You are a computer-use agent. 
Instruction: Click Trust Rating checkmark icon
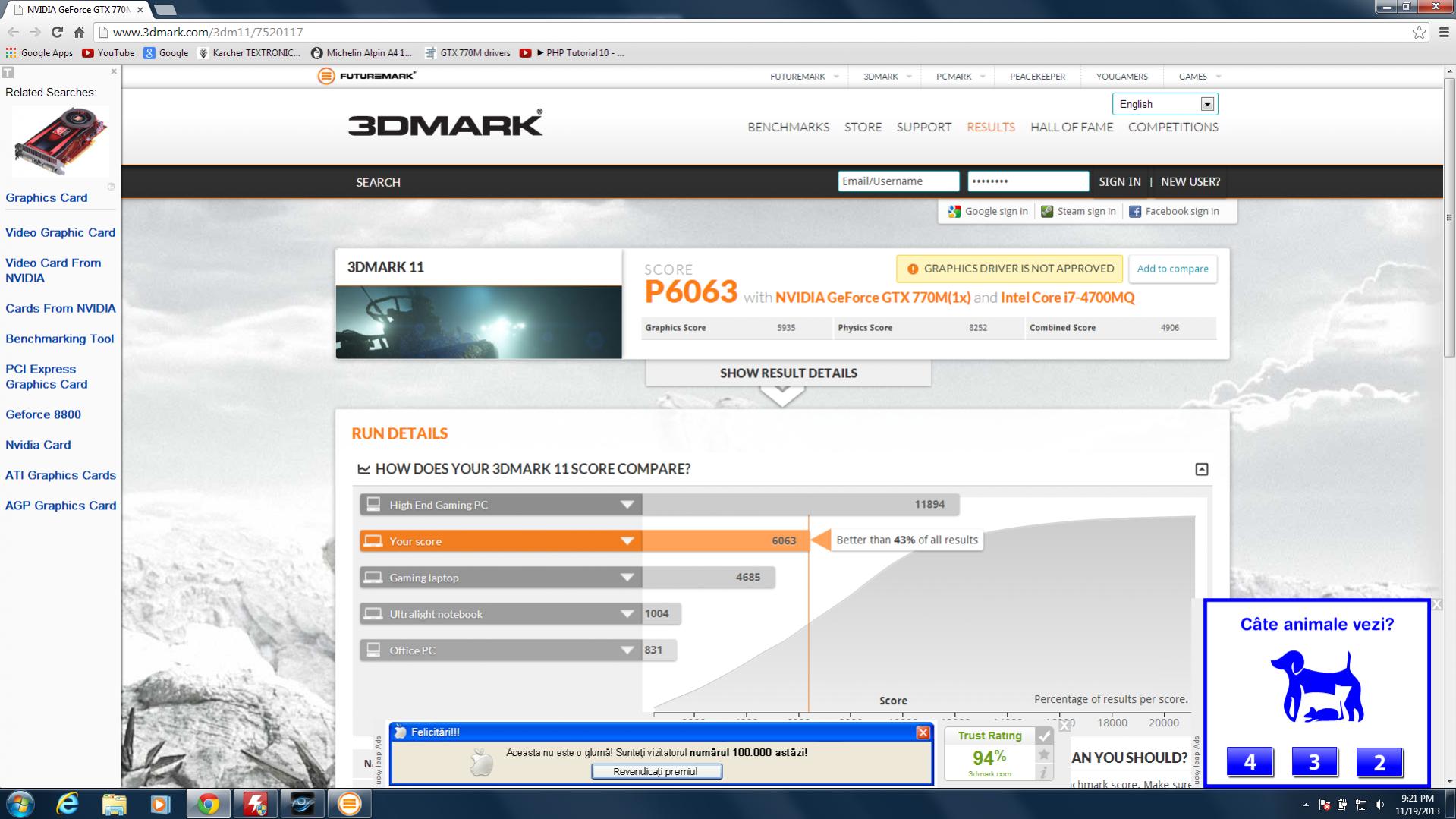[1044, 736]
